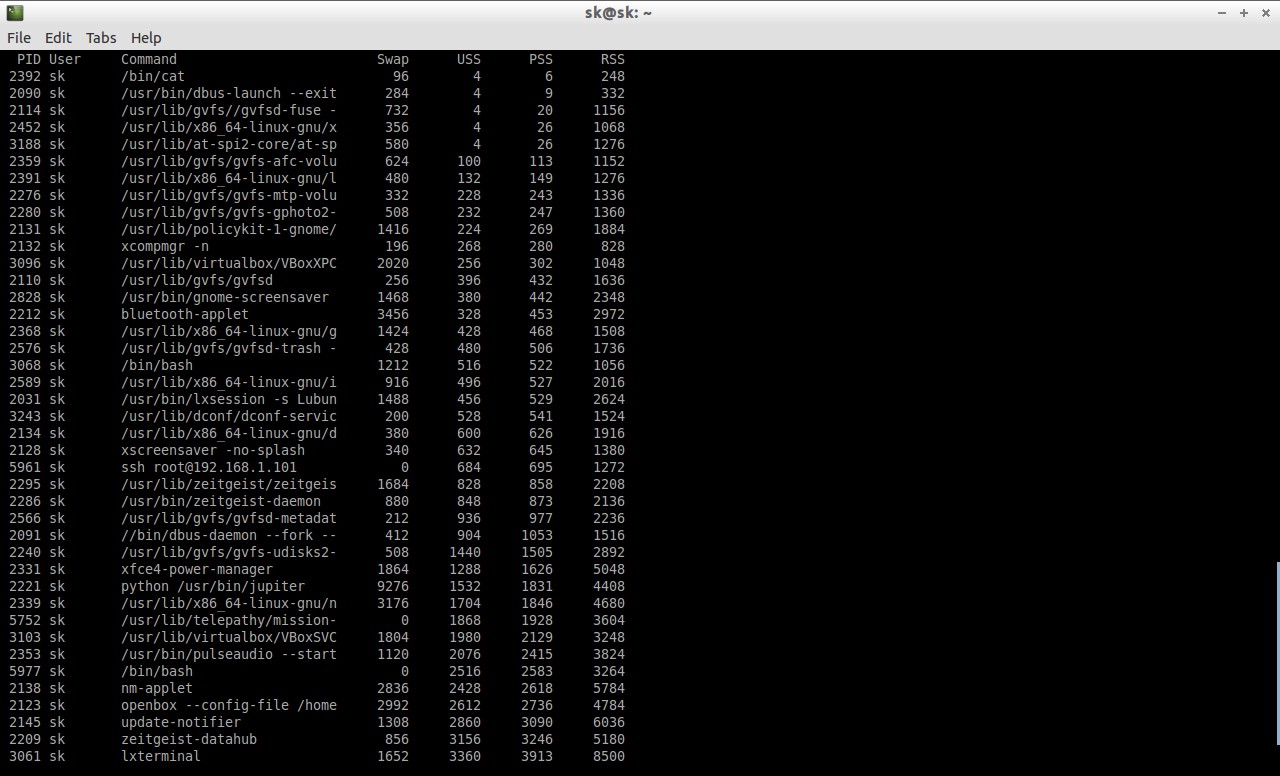
Task: Click the RSS value 6036 for update-notifier
Action: pyautogui.click(x=609, y=722)
